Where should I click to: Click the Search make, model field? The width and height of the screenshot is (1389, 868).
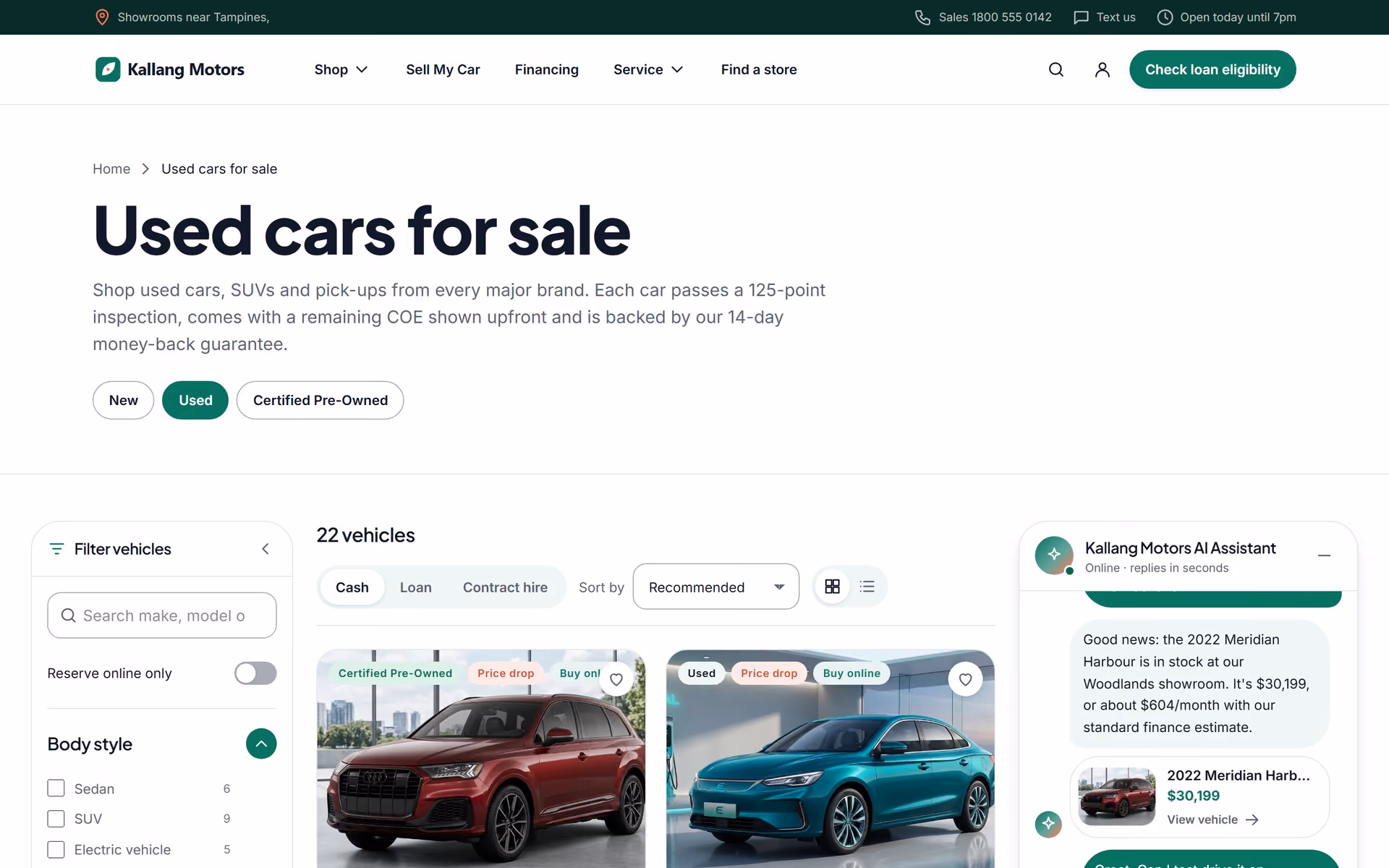pyautogui.click(x=162, y=616)
